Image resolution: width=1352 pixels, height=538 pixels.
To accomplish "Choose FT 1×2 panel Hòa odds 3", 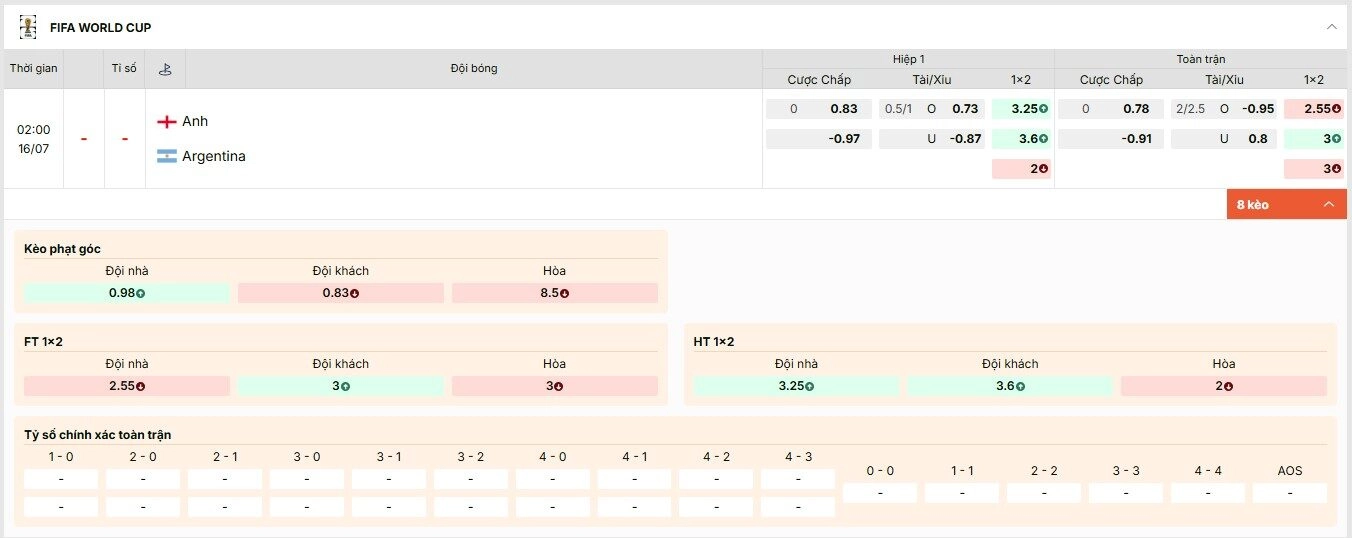I will pyautogui.click(x=555, y=386).
